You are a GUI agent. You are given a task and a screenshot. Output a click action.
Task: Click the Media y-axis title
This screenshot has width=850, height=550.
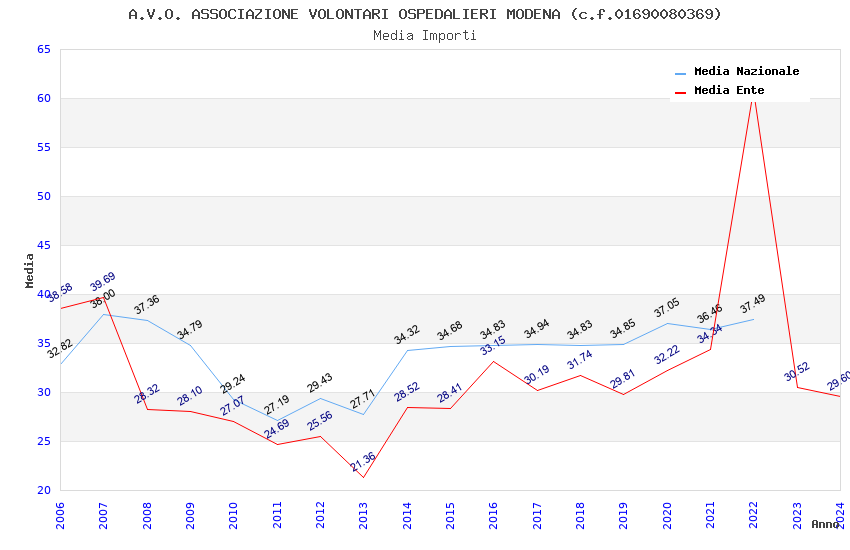29,270
